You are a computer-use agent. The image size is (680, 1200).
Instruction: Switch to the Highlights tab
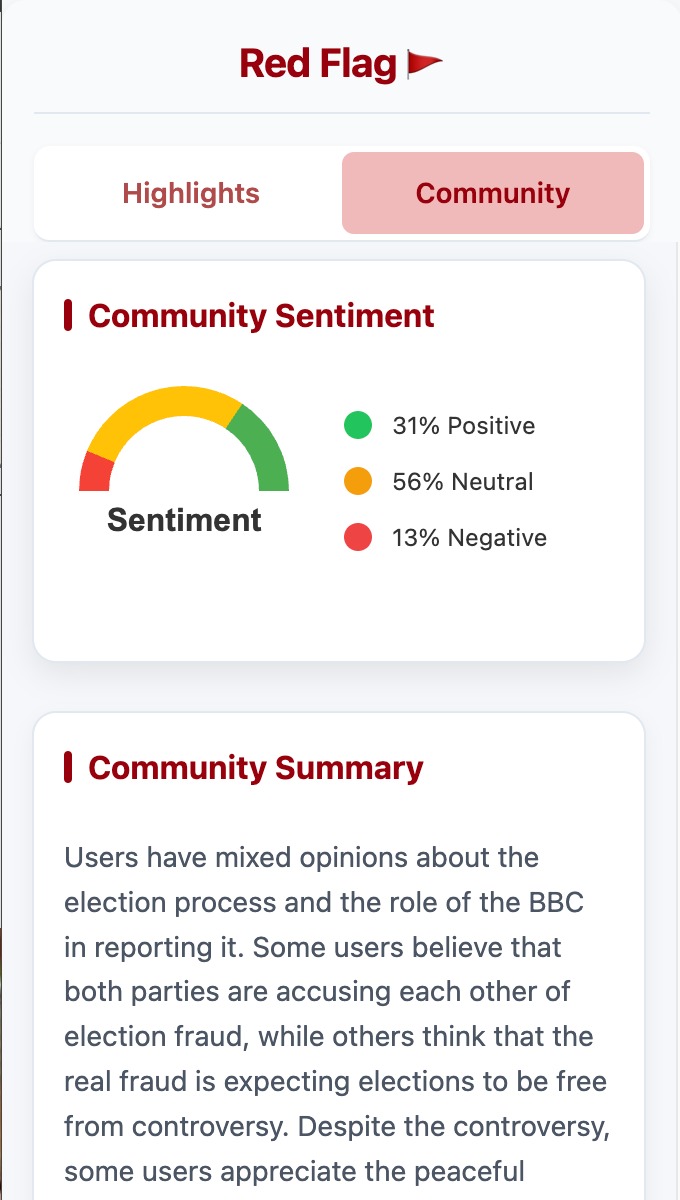coord(191,193)
